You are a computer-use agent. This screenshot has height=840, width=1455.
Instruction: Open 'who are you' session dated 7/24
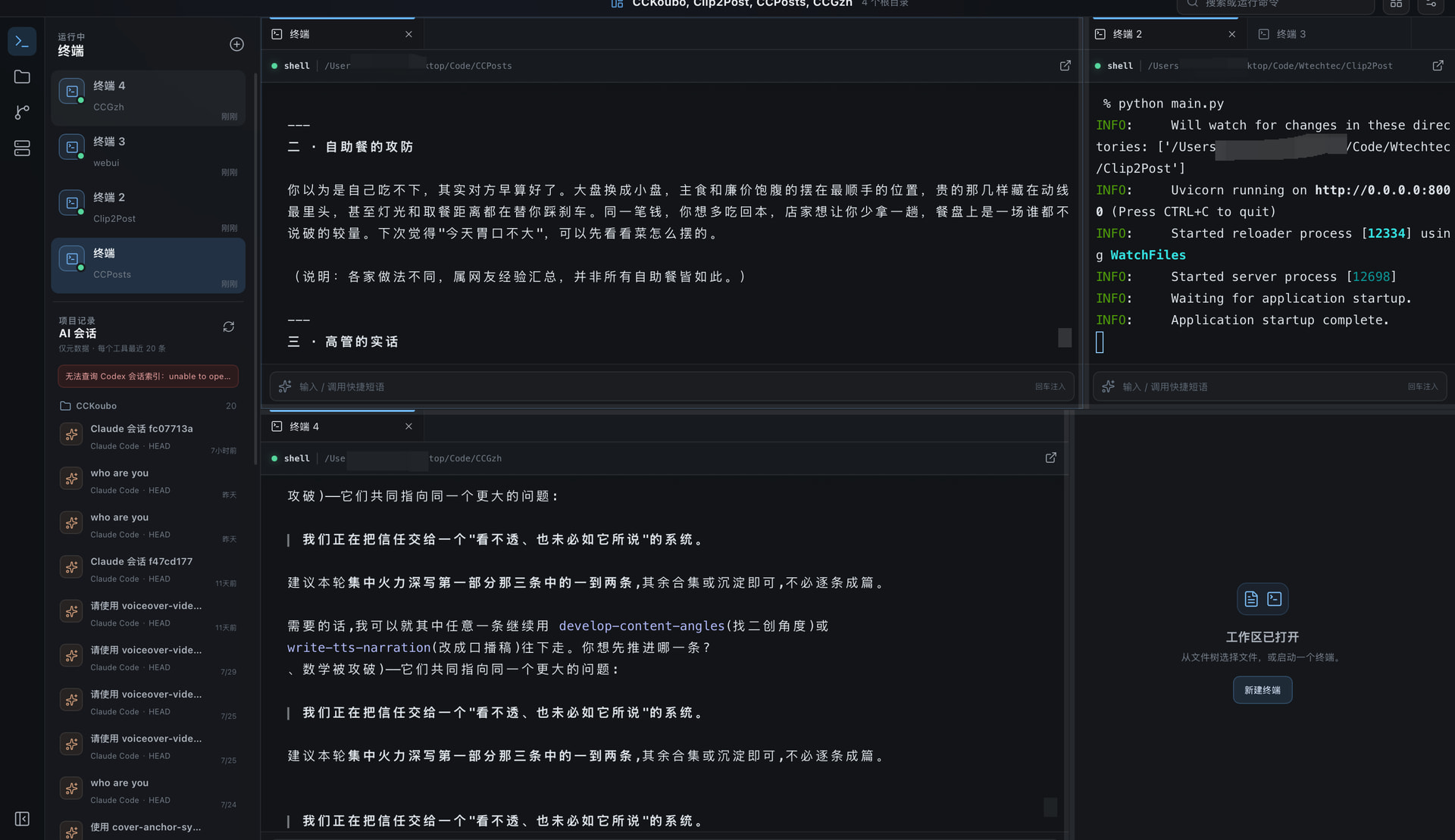pos(148,791)
